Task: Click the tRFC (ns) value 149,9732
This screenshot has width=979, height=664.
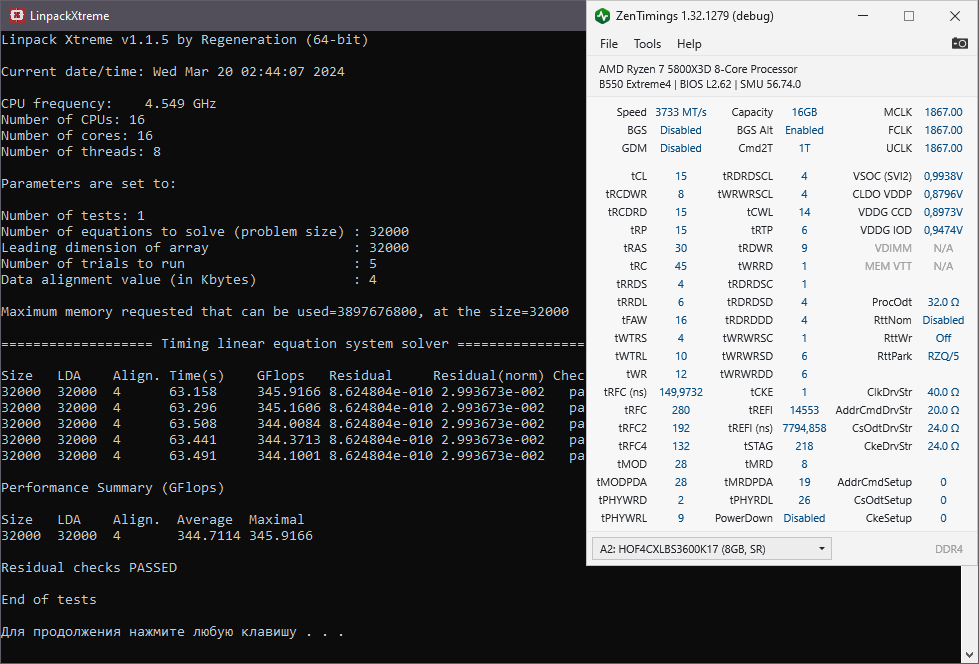Action: pyautogui.click(x=681, y=392)
